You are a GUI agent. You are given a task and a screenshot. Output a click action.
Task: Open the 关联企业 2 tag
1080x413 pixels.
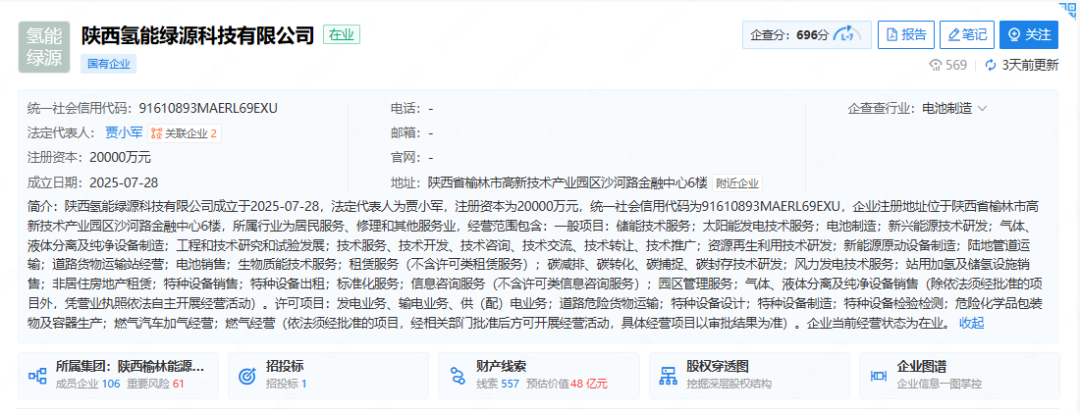(x=184, y=134)
